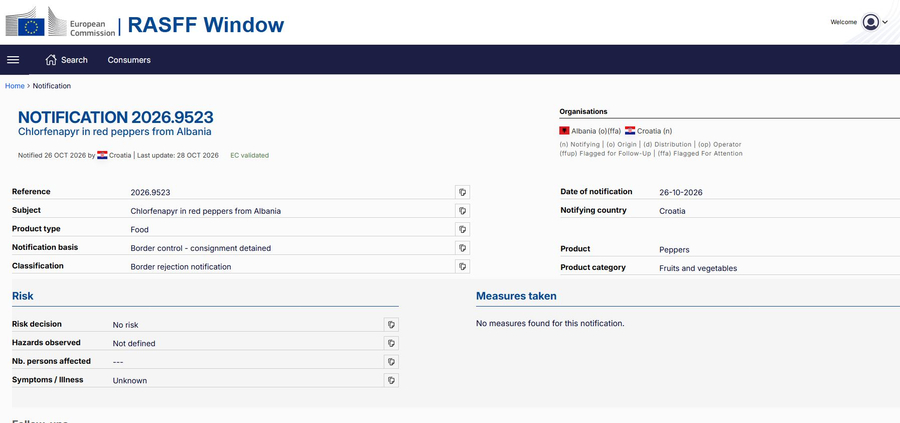Open the hamburger menu icon
Image resolution: width=900 pixels, height=423 pixels.
(13, 60)
